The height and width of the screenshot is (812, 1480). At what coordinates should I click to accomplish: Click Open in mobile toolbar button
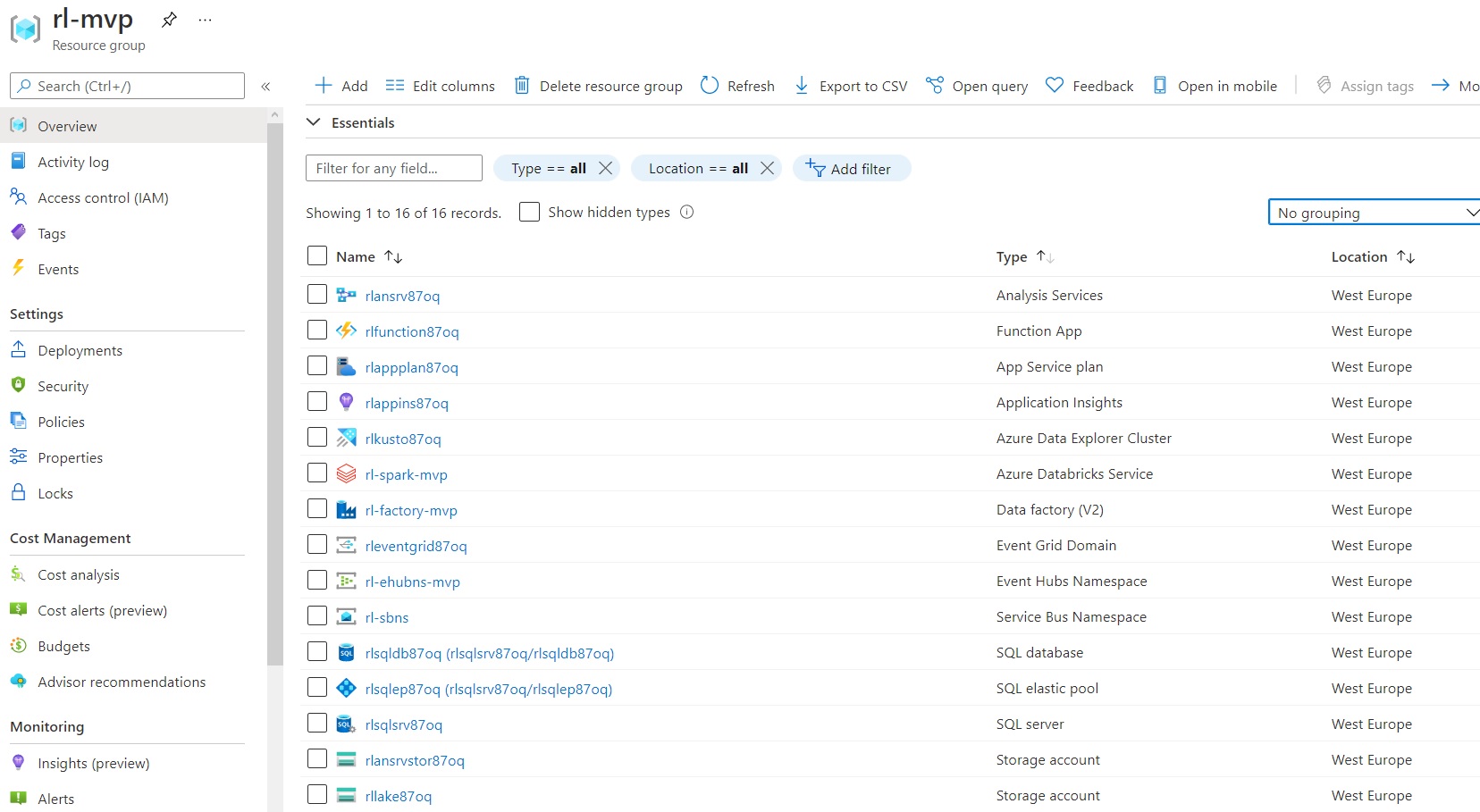coord(1215,86)
